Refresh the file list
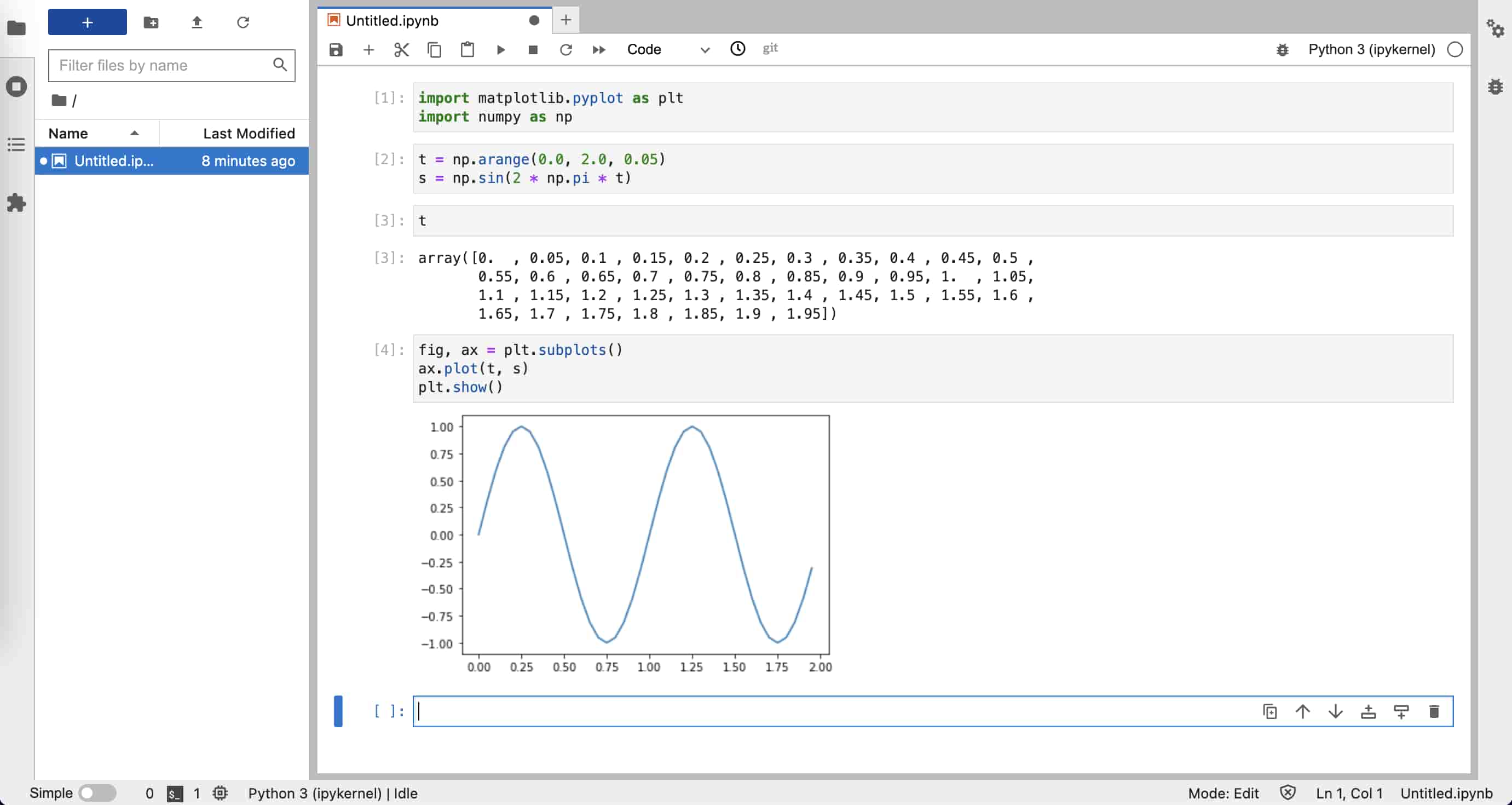1512x805 pixels. (x=243, y=22)
